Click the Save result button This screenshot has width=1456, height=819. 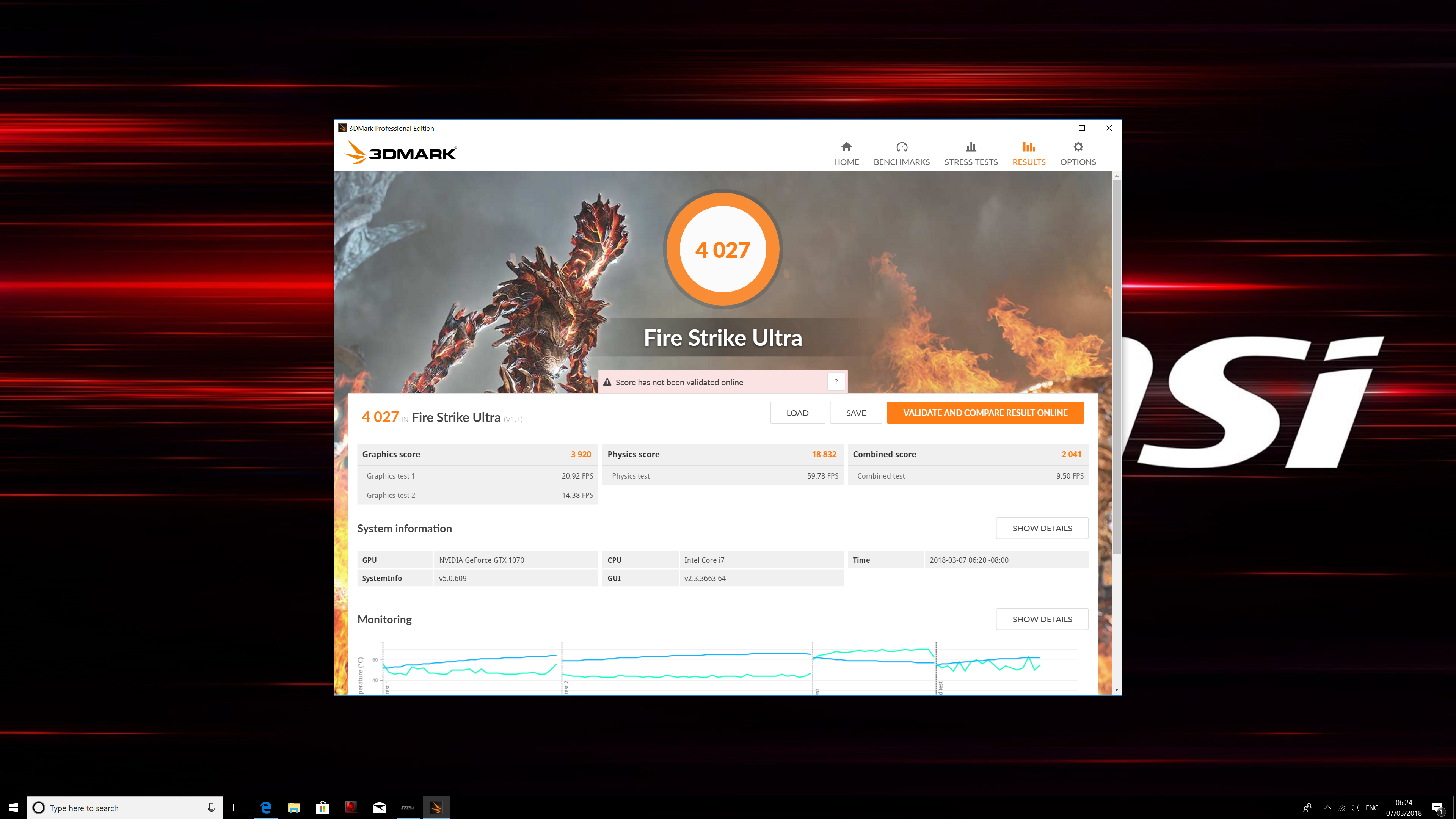pyautogui.click(x=856, y=413)
